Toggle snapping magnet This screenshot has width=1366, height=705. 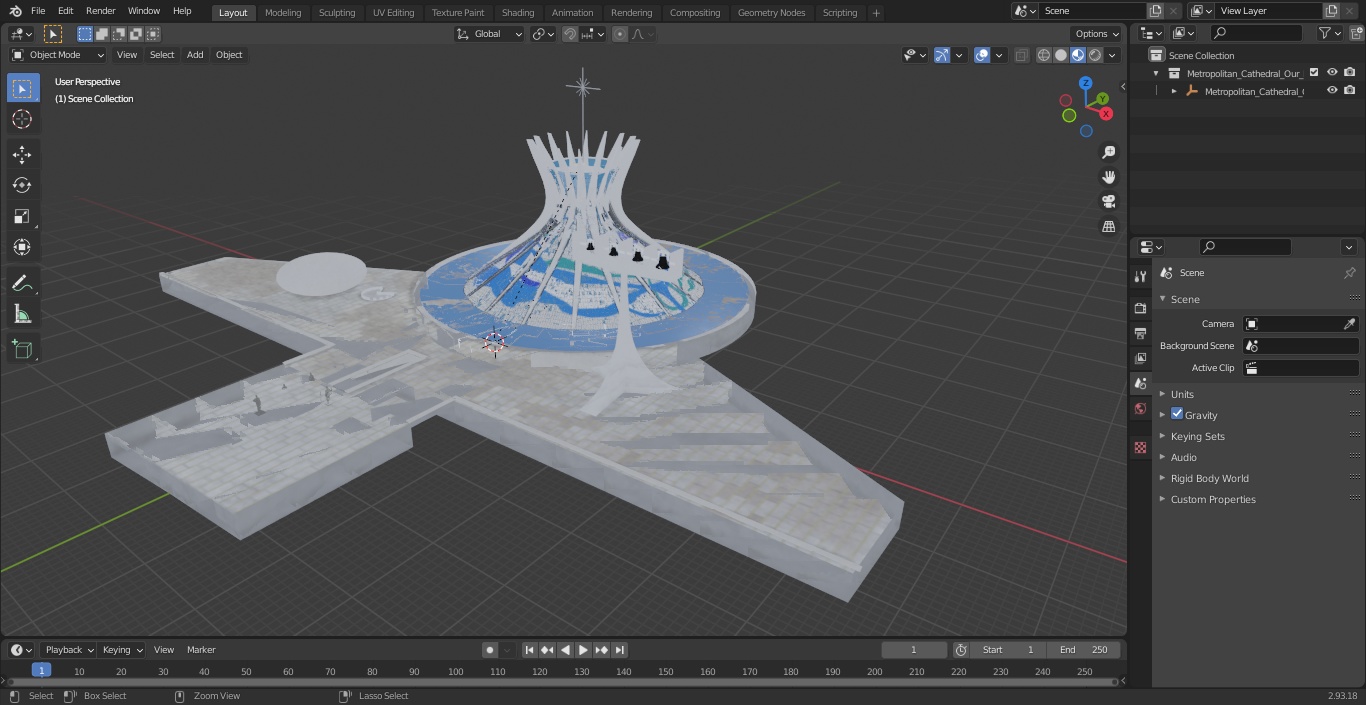point(570,34)
